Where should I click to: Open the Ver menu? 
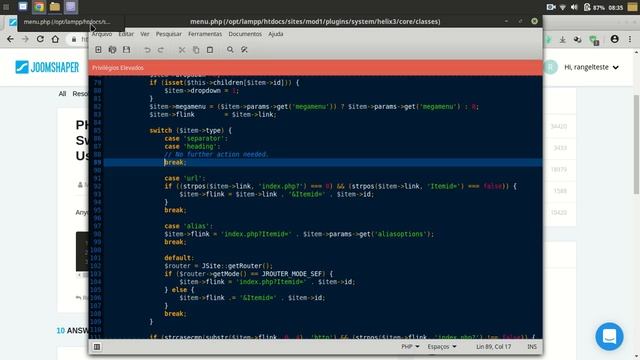pos(145,34)
